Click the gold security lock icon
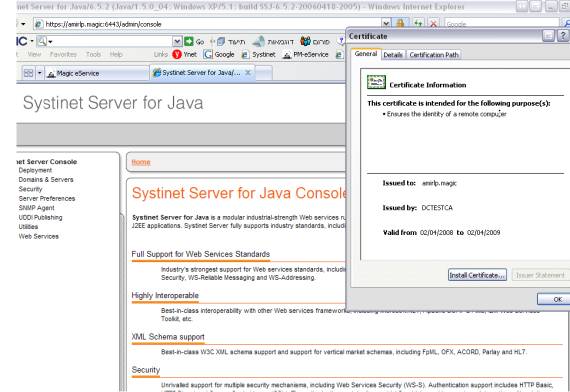 click(400, 24)
